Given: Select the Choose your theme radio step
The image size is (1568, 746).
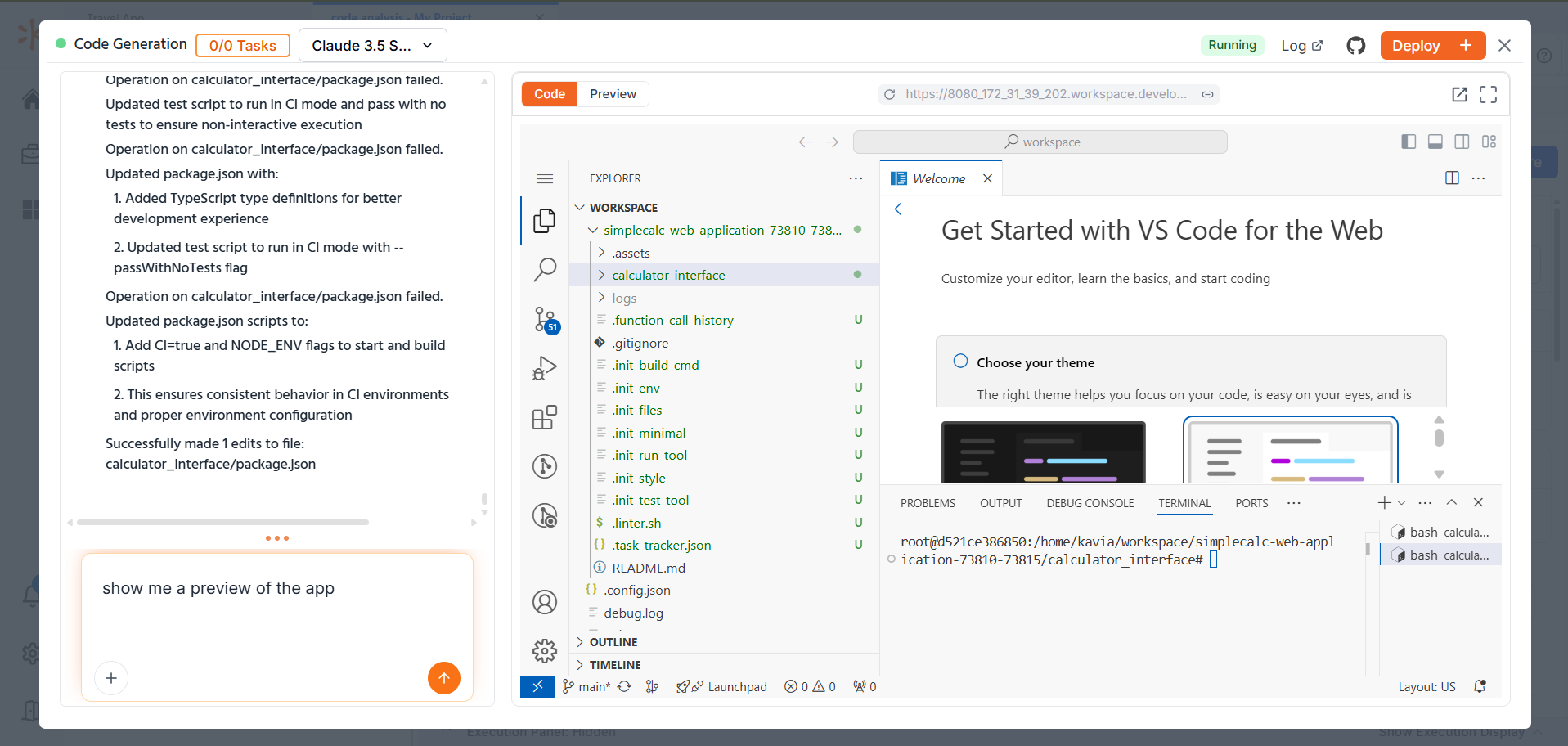Looking at the screenshot, I should click(x=961, y=362).
